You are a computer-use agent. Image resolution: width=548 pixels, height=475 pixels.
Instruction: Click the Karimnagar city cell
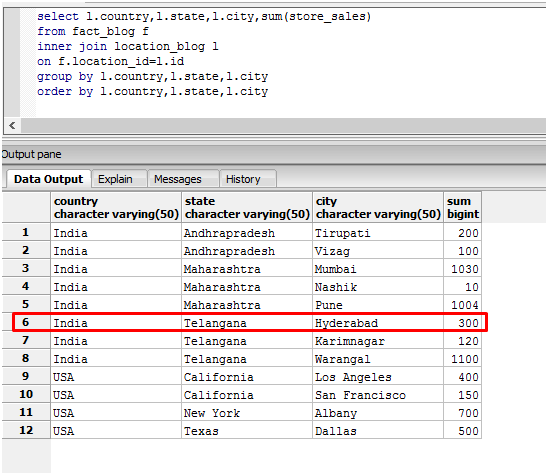378,340
